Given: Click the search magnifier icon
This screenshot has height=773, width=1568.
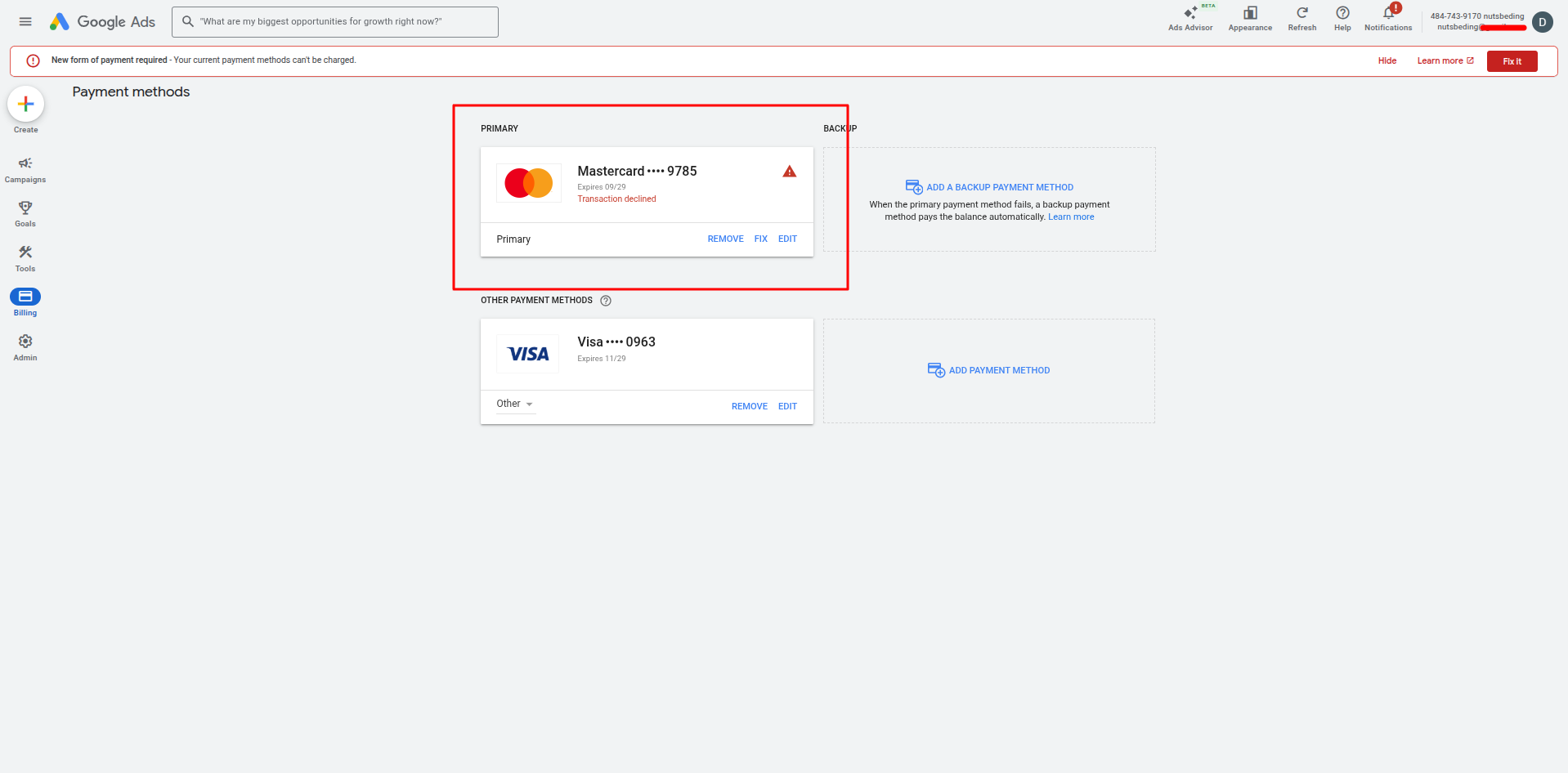Looking at the screenshot, I should [188, 21].
